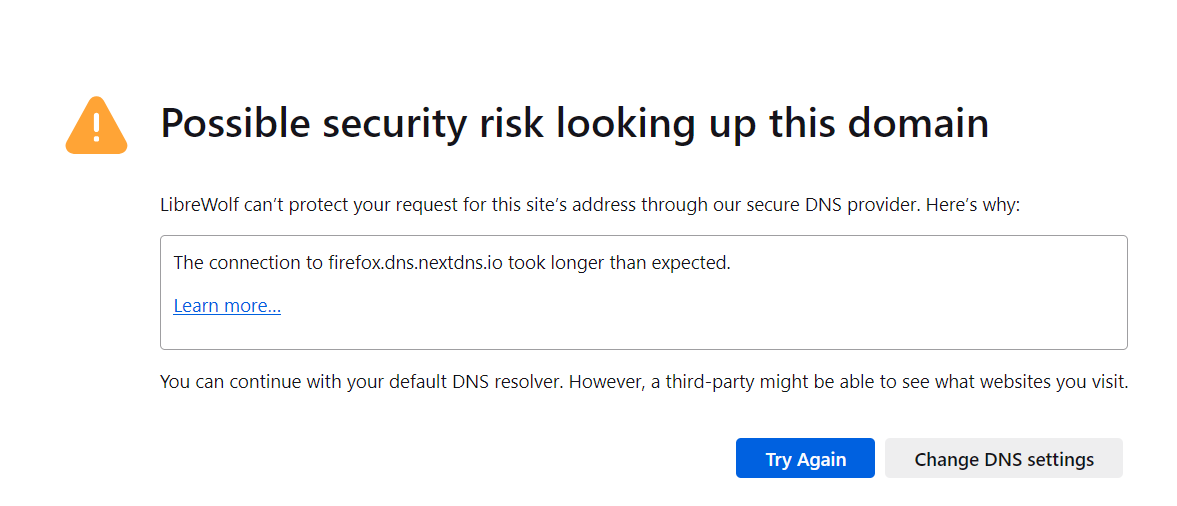Click the firefox.dns.nextdns.io hostname text
Image resolution: width=1177 pixels, height=506 pixels.
coord(415,263)
